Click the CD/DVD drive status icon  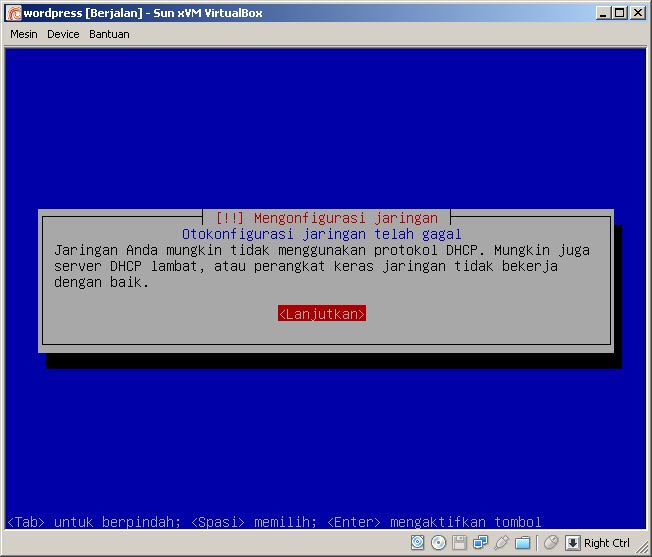[438, 542]
